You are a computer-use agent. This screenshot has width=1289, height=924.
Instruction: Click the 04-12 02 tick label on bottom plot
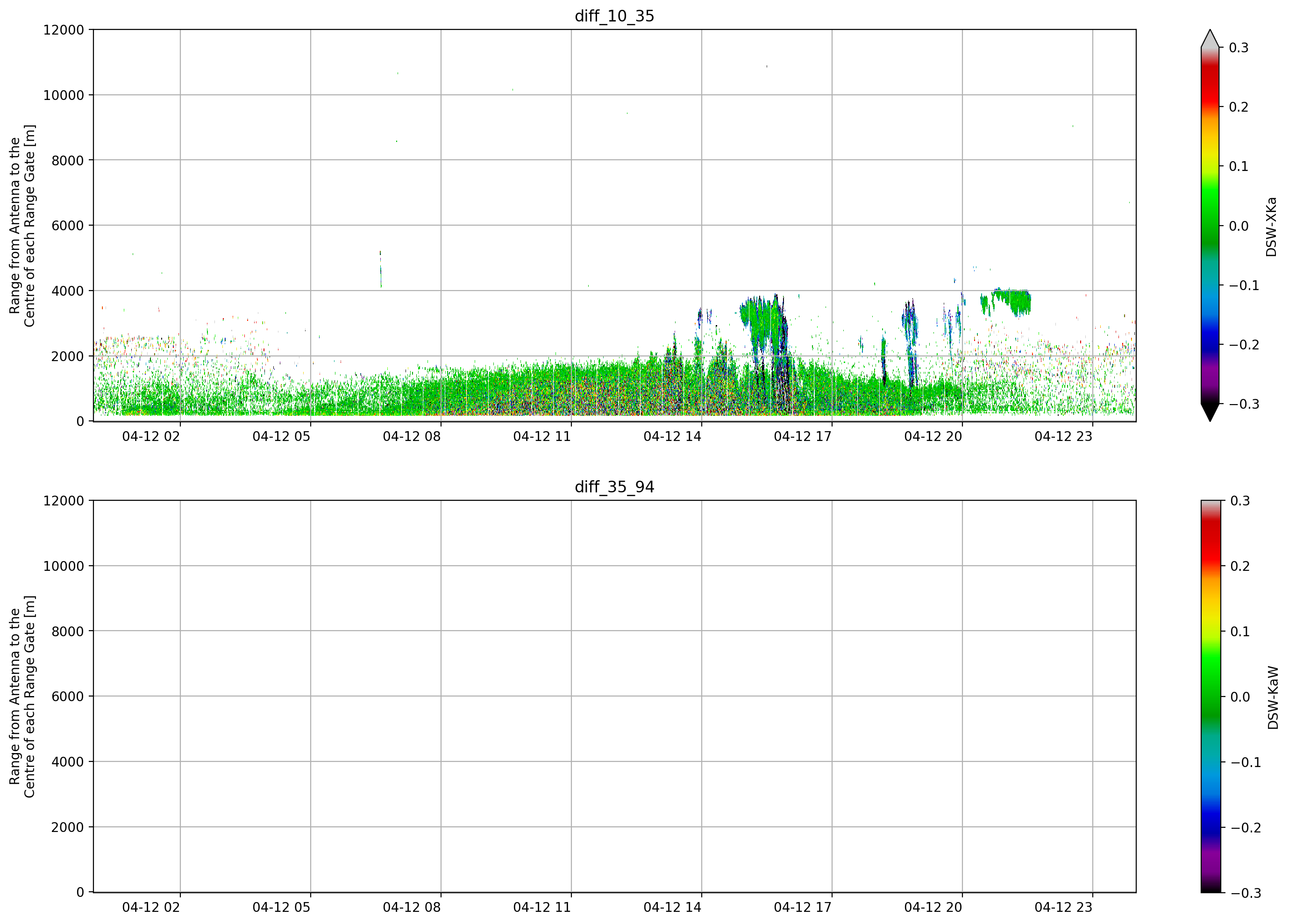(150, 908)
